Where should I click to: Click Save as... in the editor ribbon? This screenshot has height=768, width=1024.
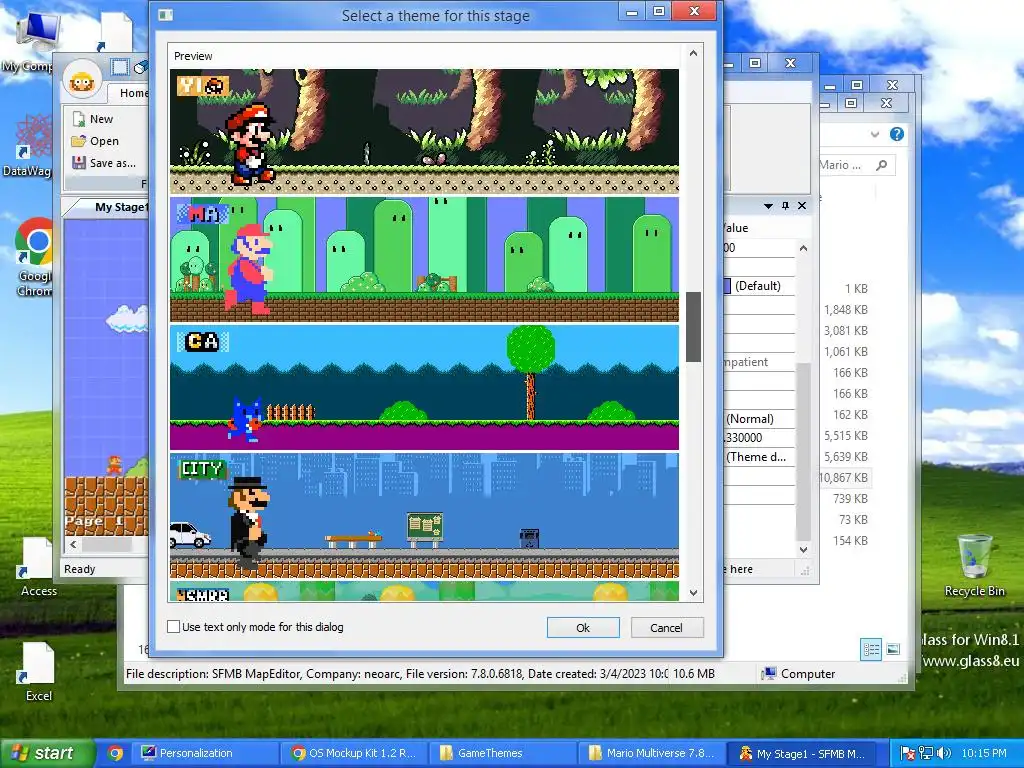104,163
